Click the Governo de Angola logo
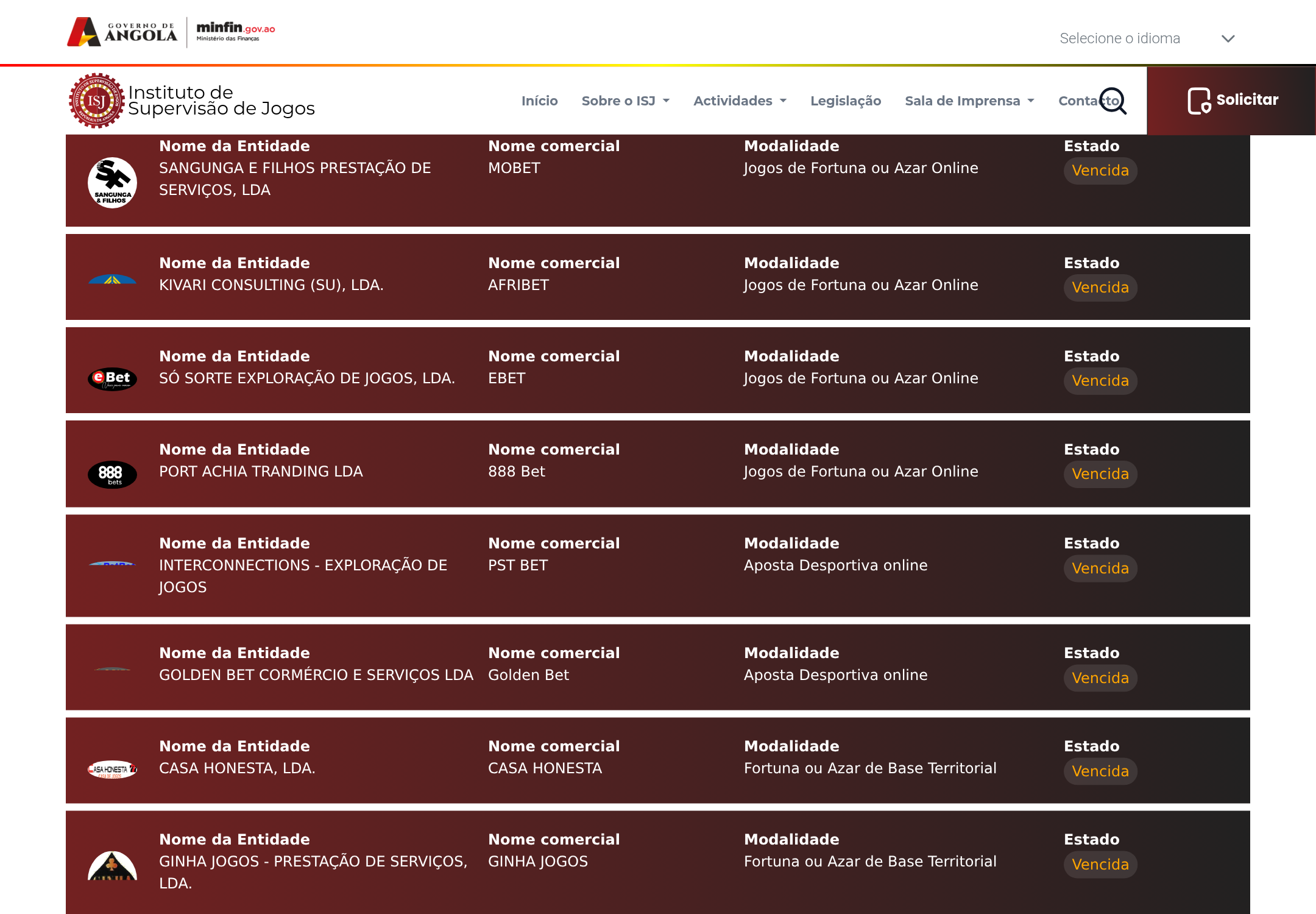Image resolution: width=1316 pixels, height=914 pixels. [122, 32]
